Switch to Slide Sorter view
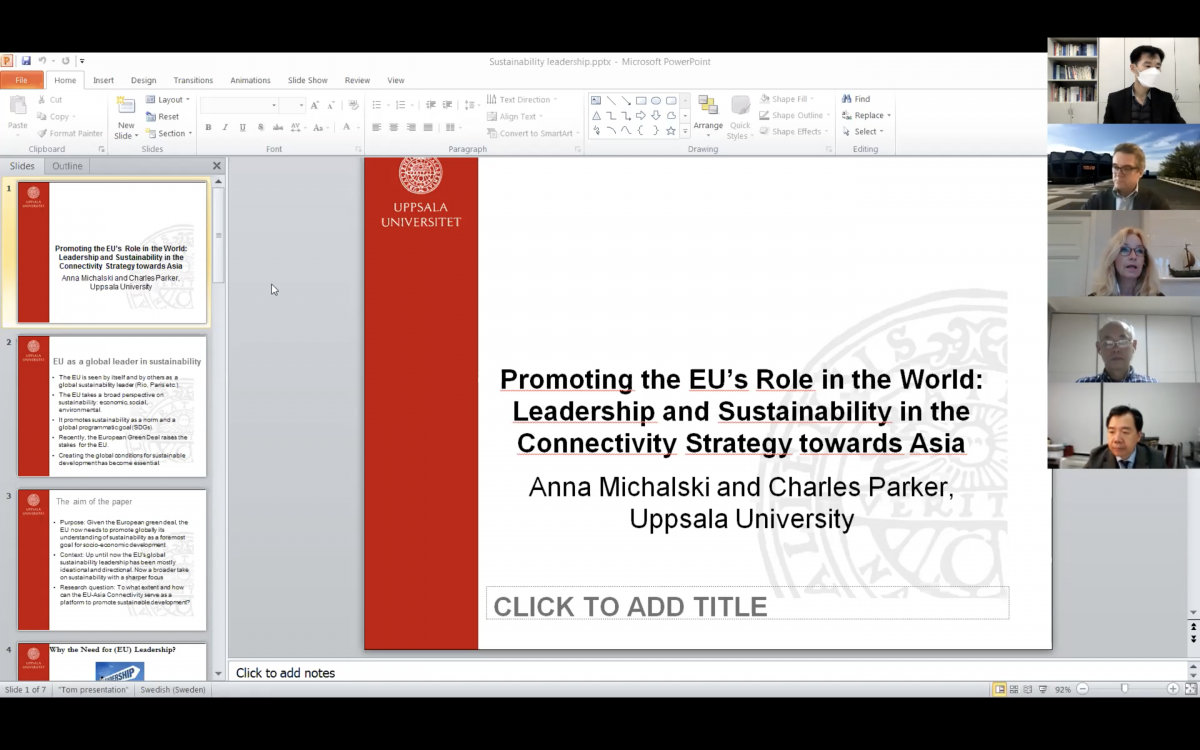Image resolution: width=1200 pixels, height=750 pixels. (x=1013, y=689)
